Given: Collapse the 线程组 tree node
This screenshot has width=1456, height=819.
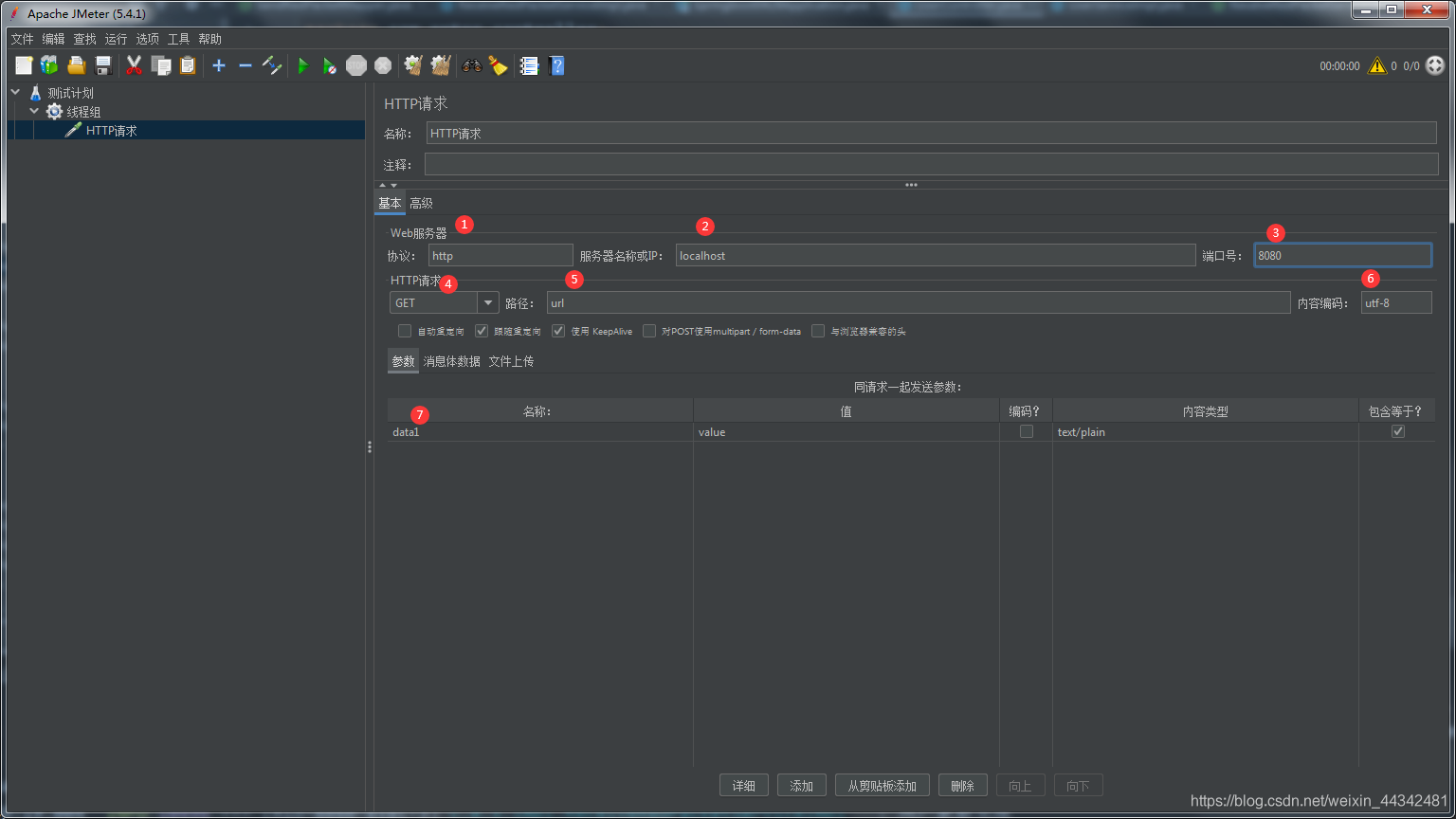Looking at the screenshot, I should pyautogui.click(x=34, y=112).
